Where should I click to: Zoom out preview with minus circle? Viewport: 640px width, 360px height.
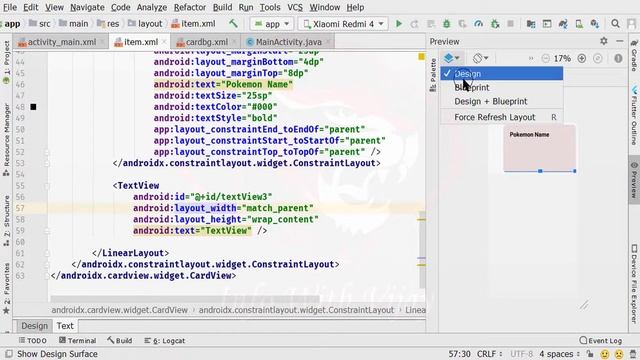tap(545, 58)
